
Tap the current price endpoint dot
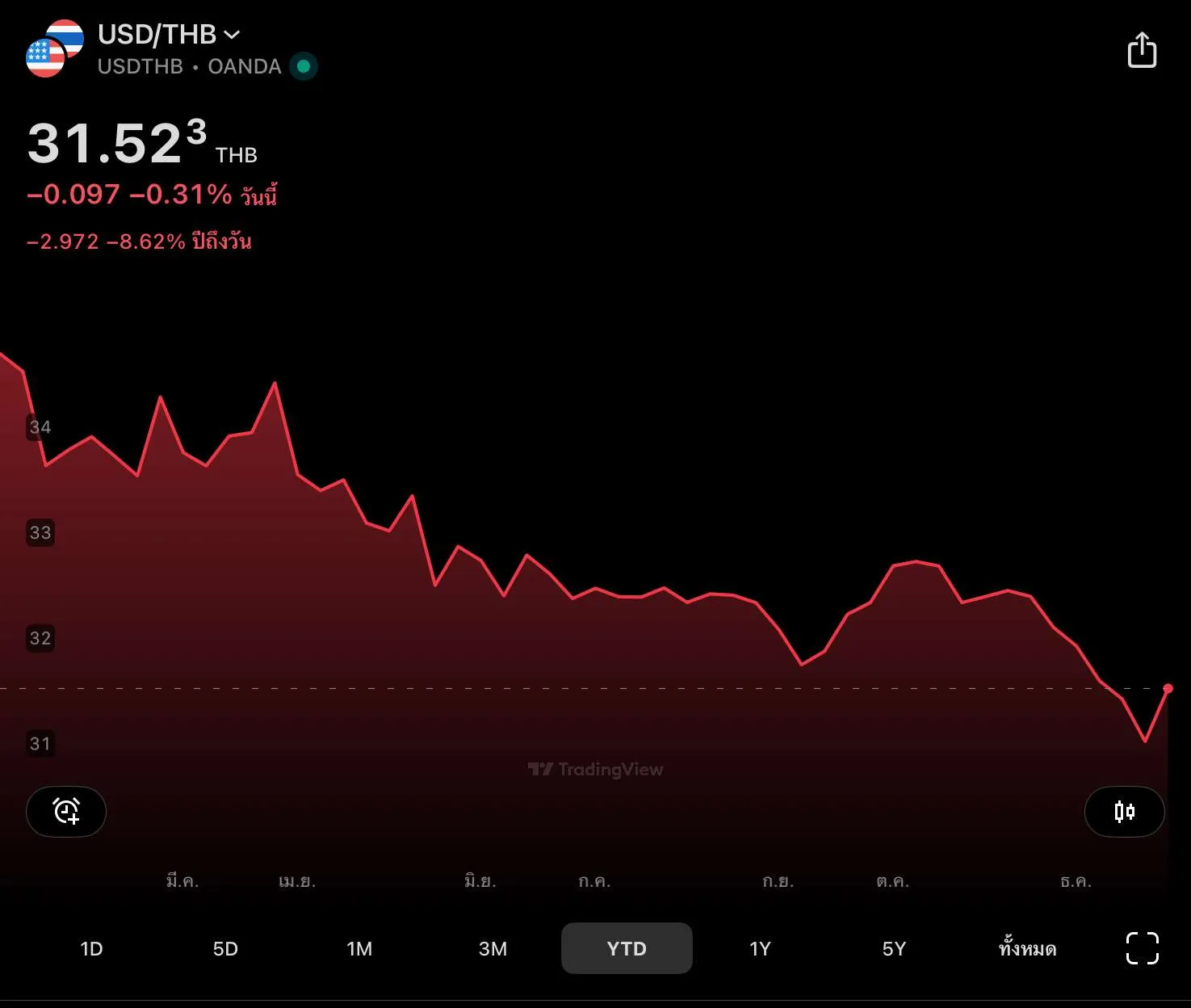(x=1168, y=688)
